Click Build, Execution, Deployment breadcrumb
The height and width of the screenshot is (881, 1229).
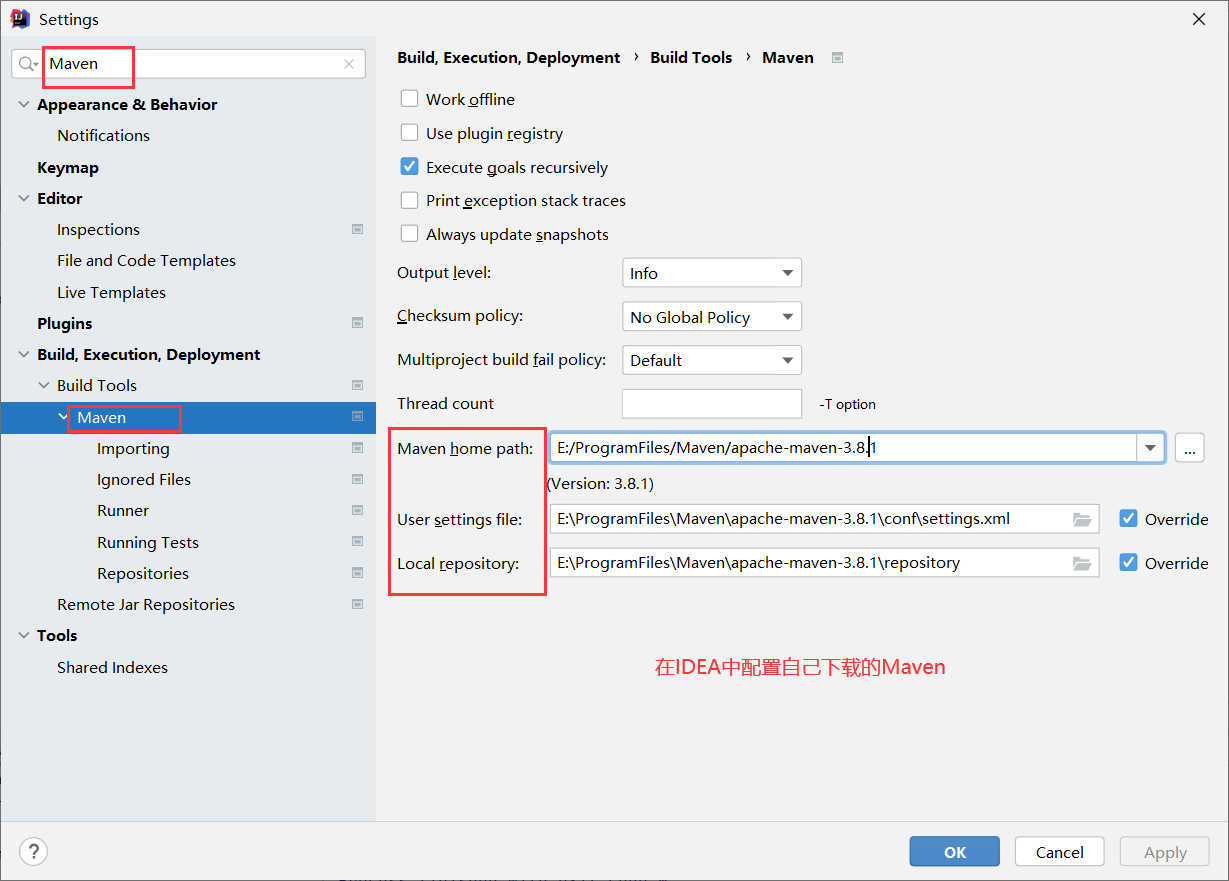click(509, 58)
